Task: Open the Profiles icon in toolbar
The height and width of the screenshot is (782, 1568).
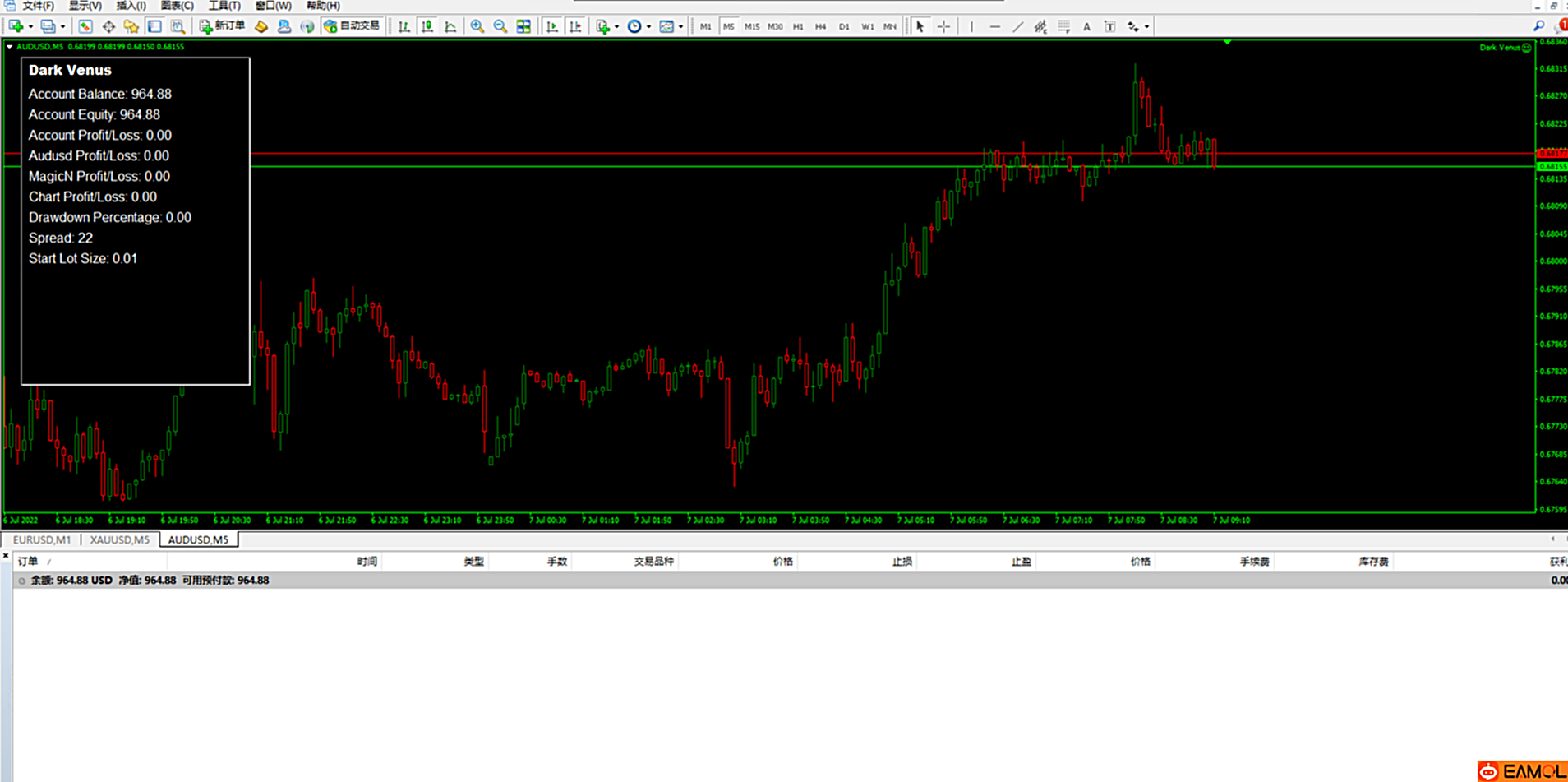Action: 48,26
